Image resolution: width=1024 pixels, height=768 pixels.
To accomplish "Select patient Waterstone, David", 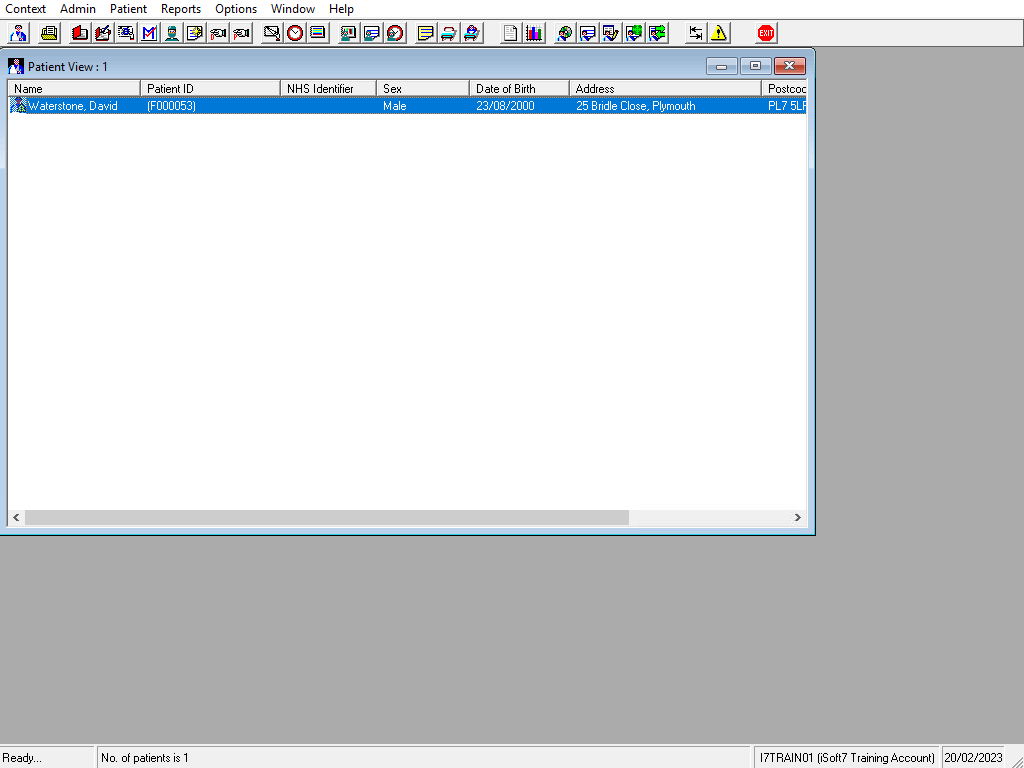I will pyautogui.click(x=72, y=106).
